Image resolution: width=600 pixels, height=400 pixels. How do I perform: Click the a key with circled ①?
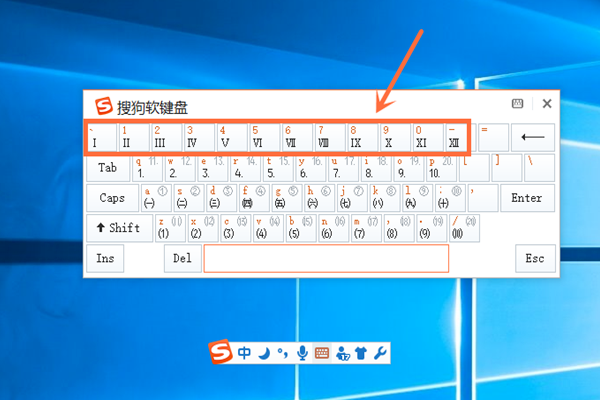coord(156,198)
